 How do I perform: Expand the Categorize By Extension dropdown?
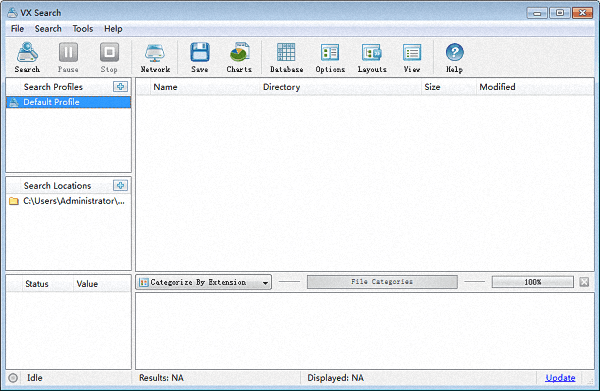[204, 282]
